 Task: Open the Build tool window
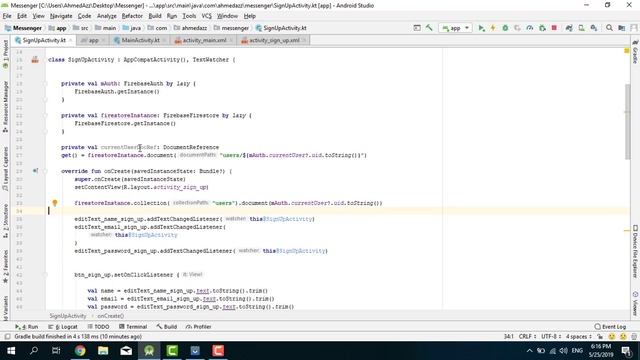click(x=167, y=327)
